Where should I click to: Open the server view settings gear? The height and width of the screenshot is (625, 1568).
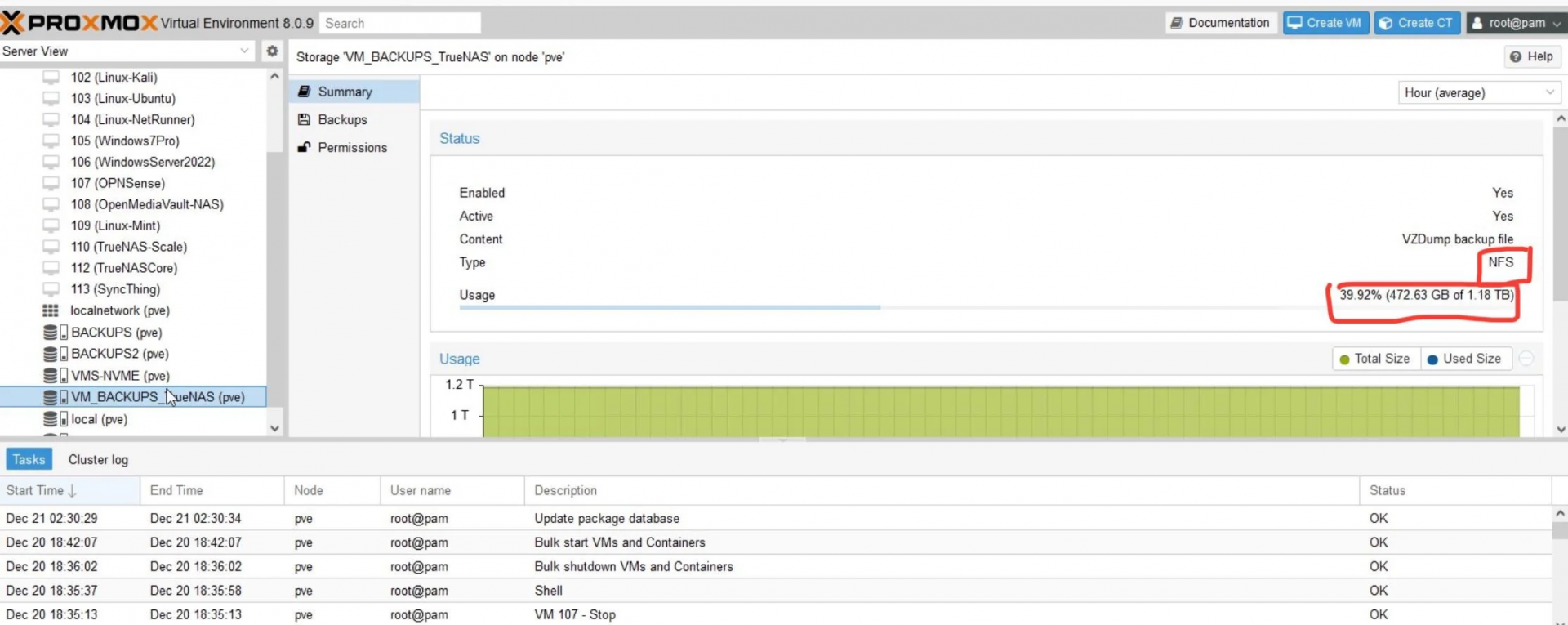[272, 51]
